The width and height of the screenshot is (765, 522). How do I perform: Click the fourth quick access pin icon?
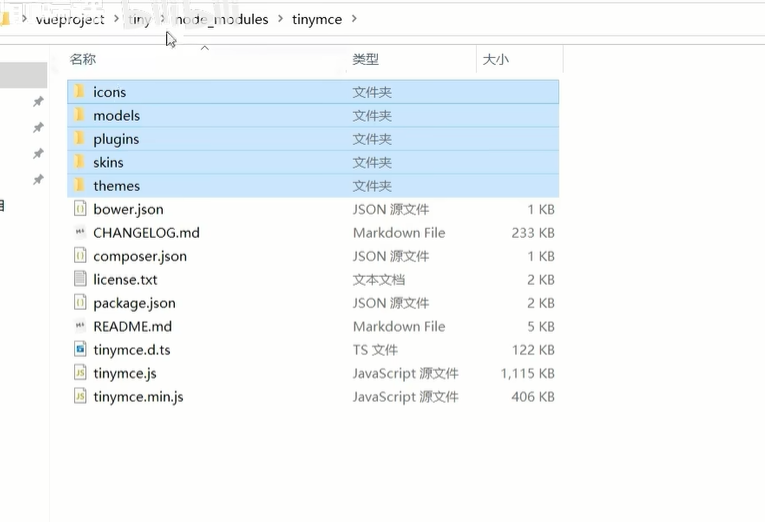point(38,180)
